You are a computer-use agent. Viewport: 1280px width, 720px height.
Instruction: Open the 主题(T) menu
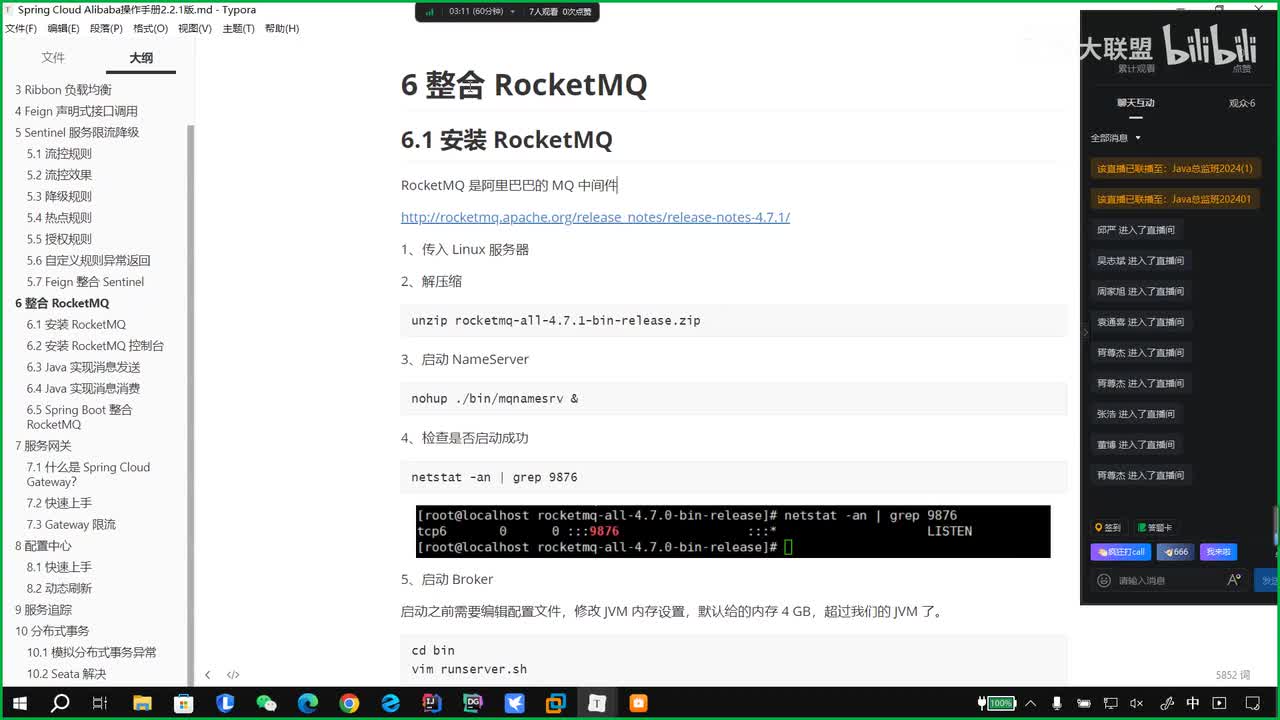[x=238, y=28]
